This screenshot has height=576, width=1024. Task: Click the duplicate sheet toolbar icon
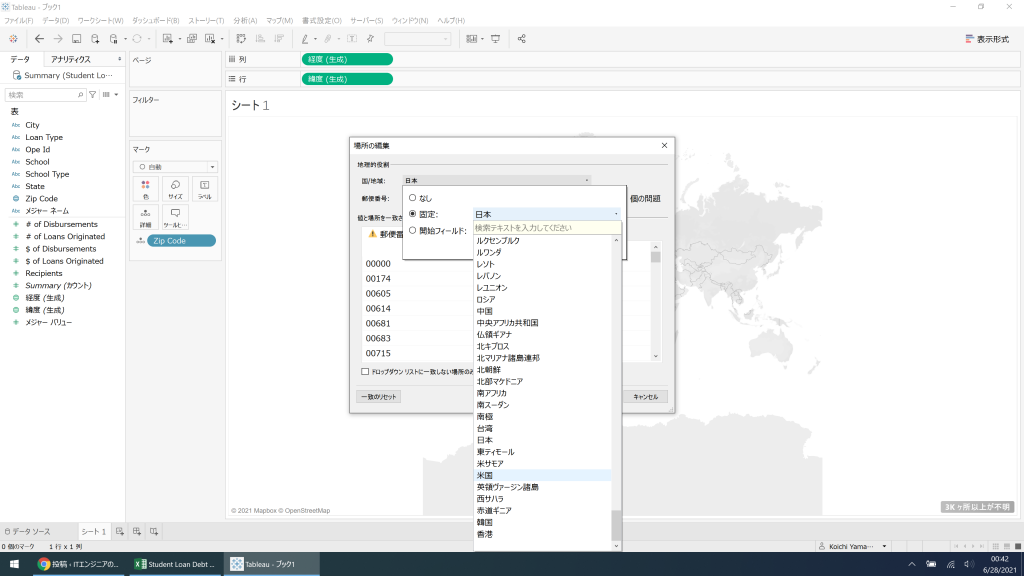click(x=192, y=39)
